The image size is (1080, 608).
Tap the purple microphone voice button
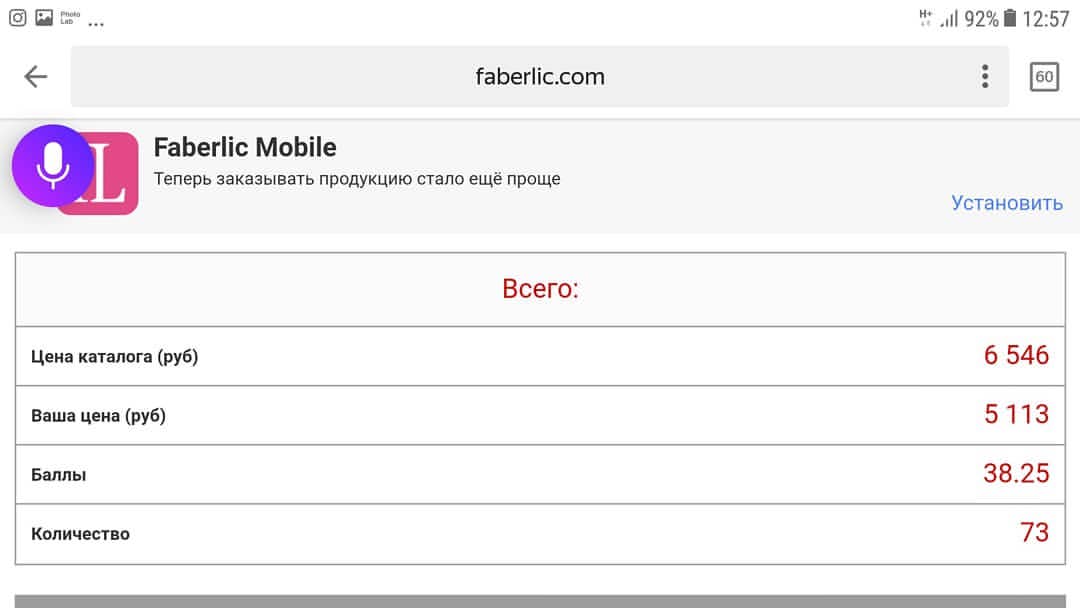coord(52,166)
